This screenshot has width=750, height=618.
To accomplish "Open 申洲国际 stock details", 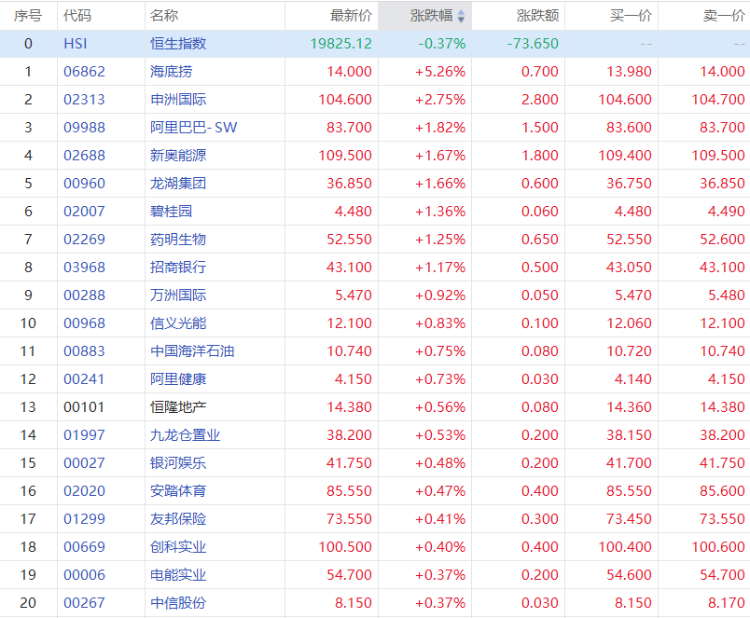I will click(x=178, y=99).
